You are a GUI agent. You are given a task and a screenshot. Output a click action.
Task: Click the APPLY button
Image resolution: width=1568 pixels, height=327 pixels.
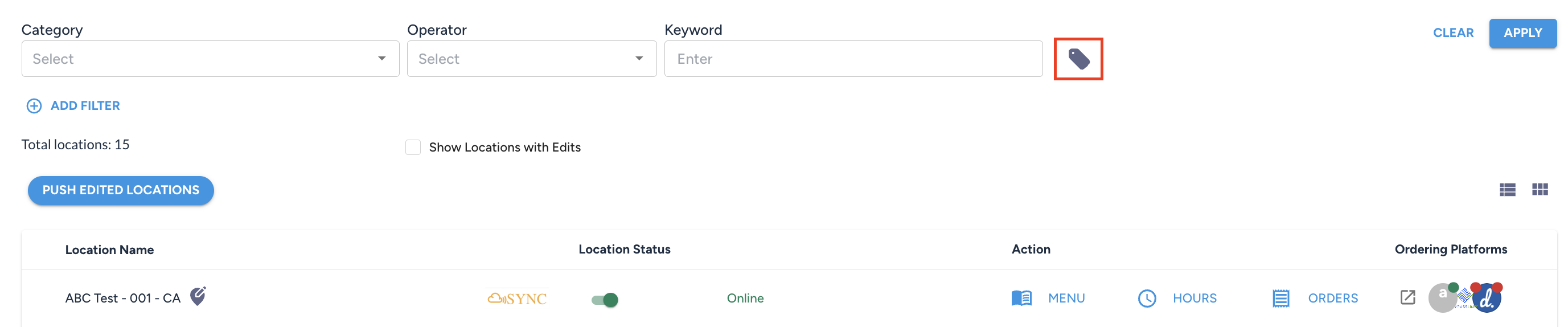click(x=1522, y=33)
